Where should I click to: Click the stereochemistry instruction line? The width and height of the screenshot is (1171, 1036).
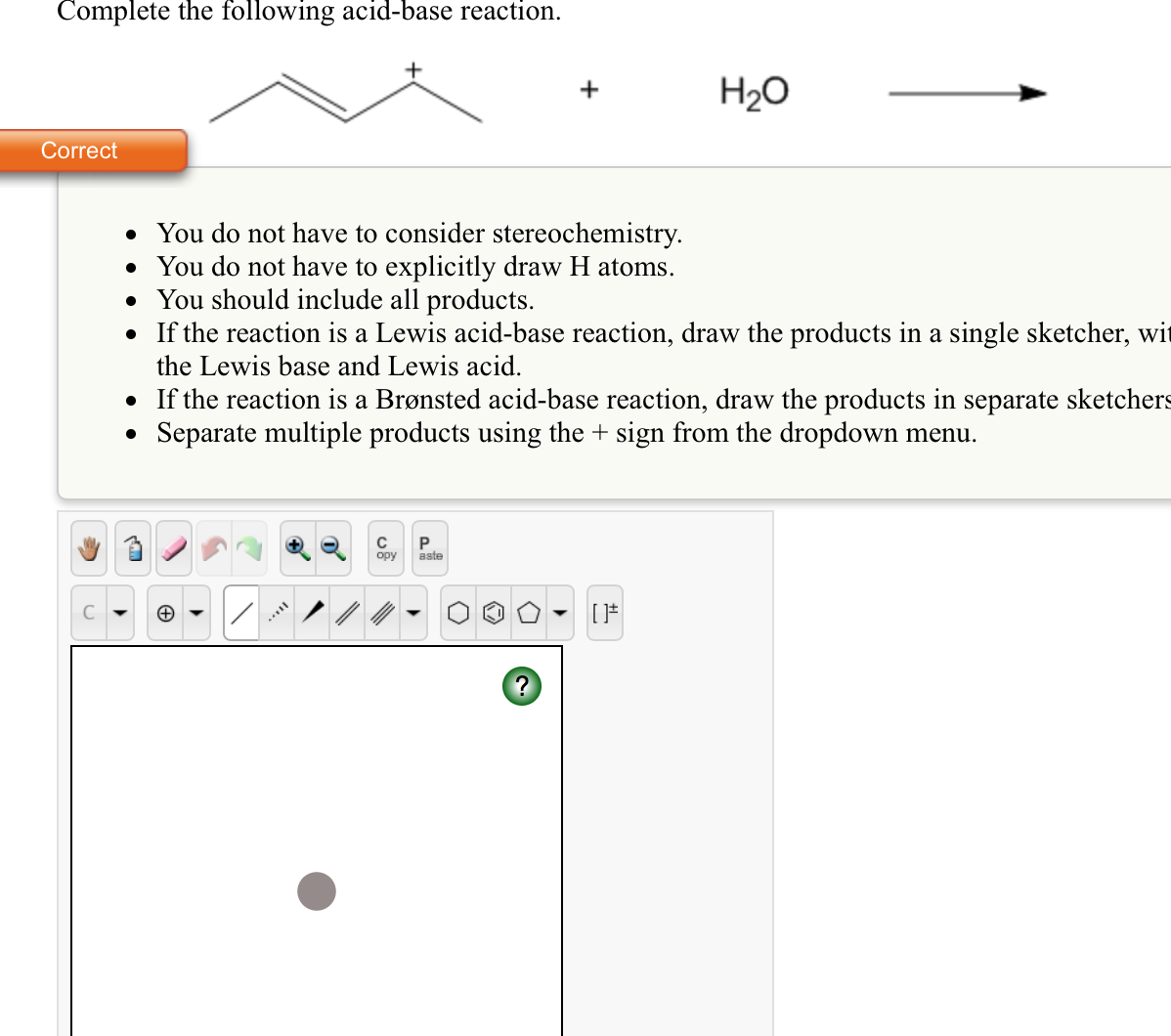coord(419,233)
